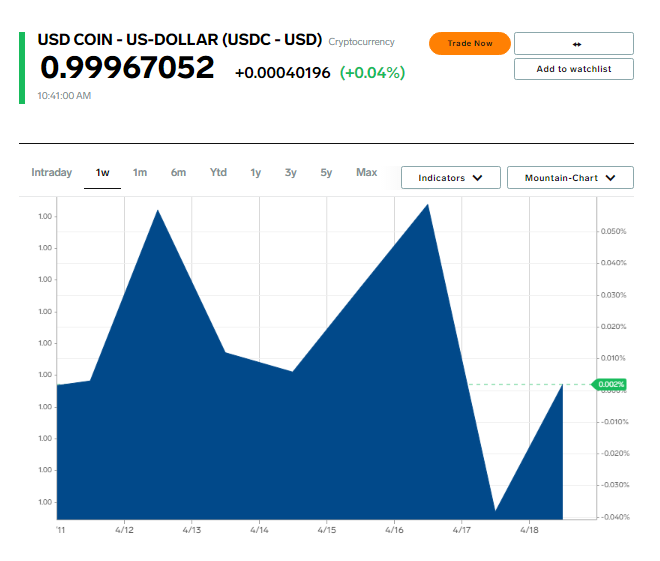Screen dimensions: 660x561
Task: Switch chart to Ytd range
Action: [218, 173]
